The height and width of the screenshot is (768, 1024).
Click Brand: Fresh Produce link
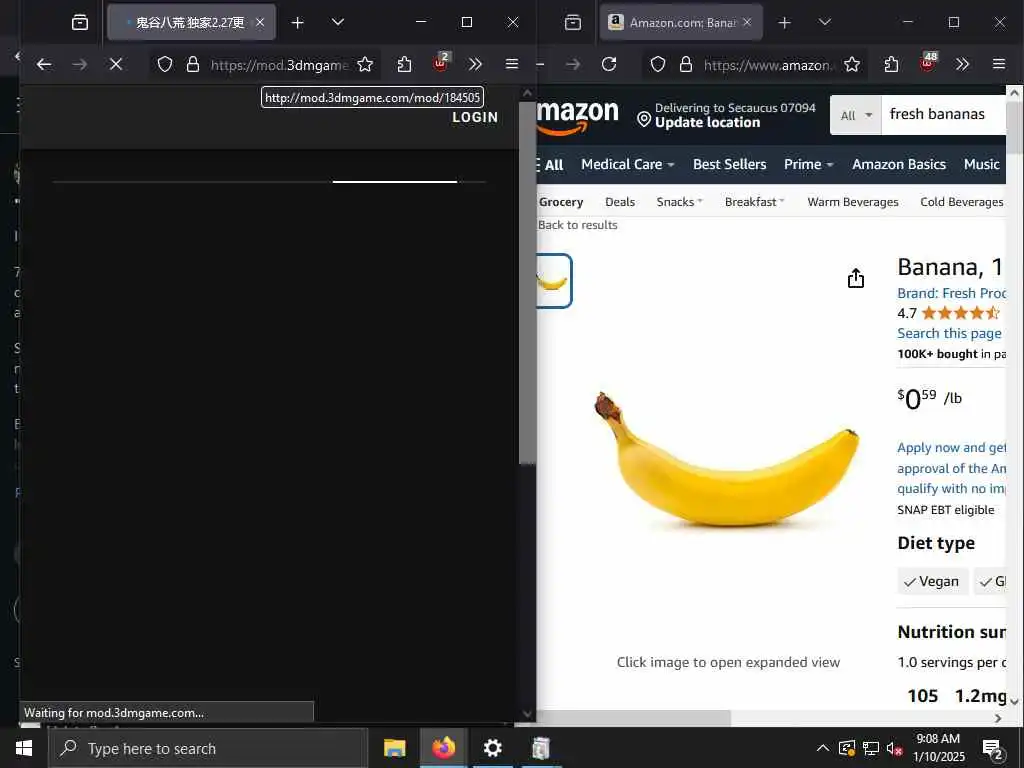click(x=951, y=293)
